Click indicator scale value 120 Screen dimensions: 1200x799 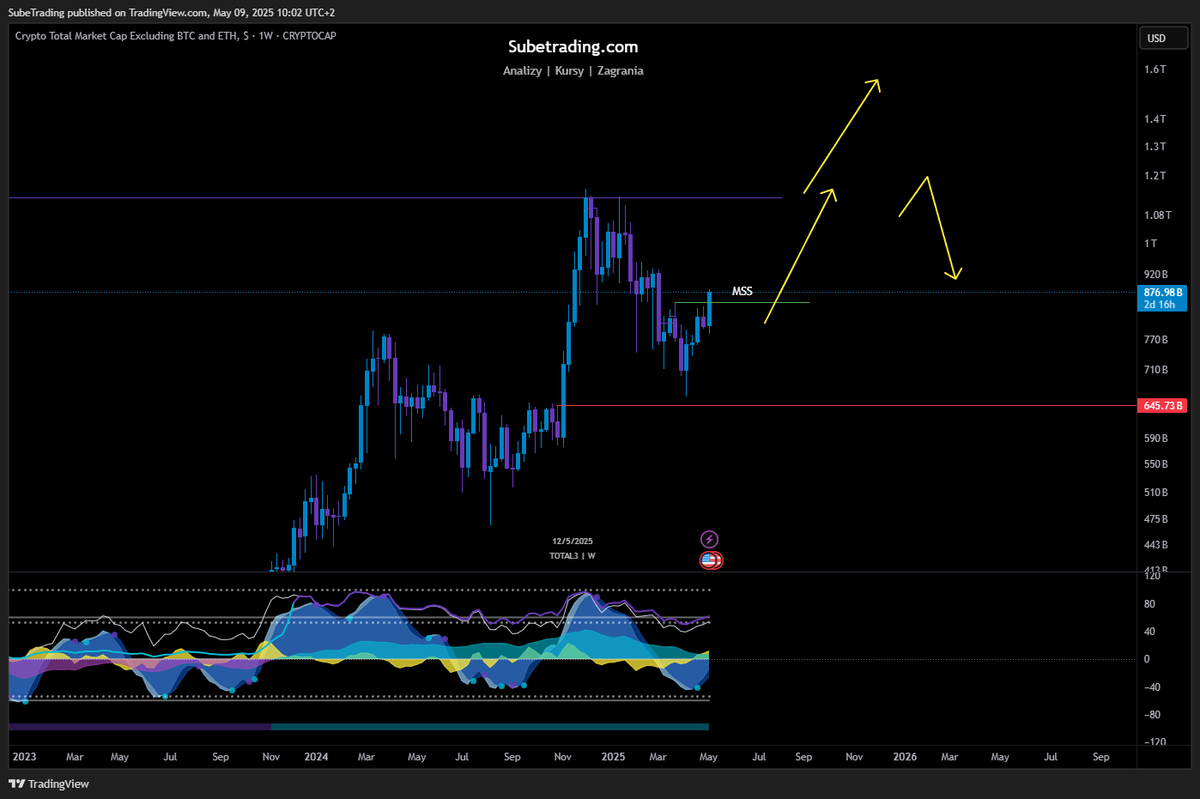coord(1152,577)
